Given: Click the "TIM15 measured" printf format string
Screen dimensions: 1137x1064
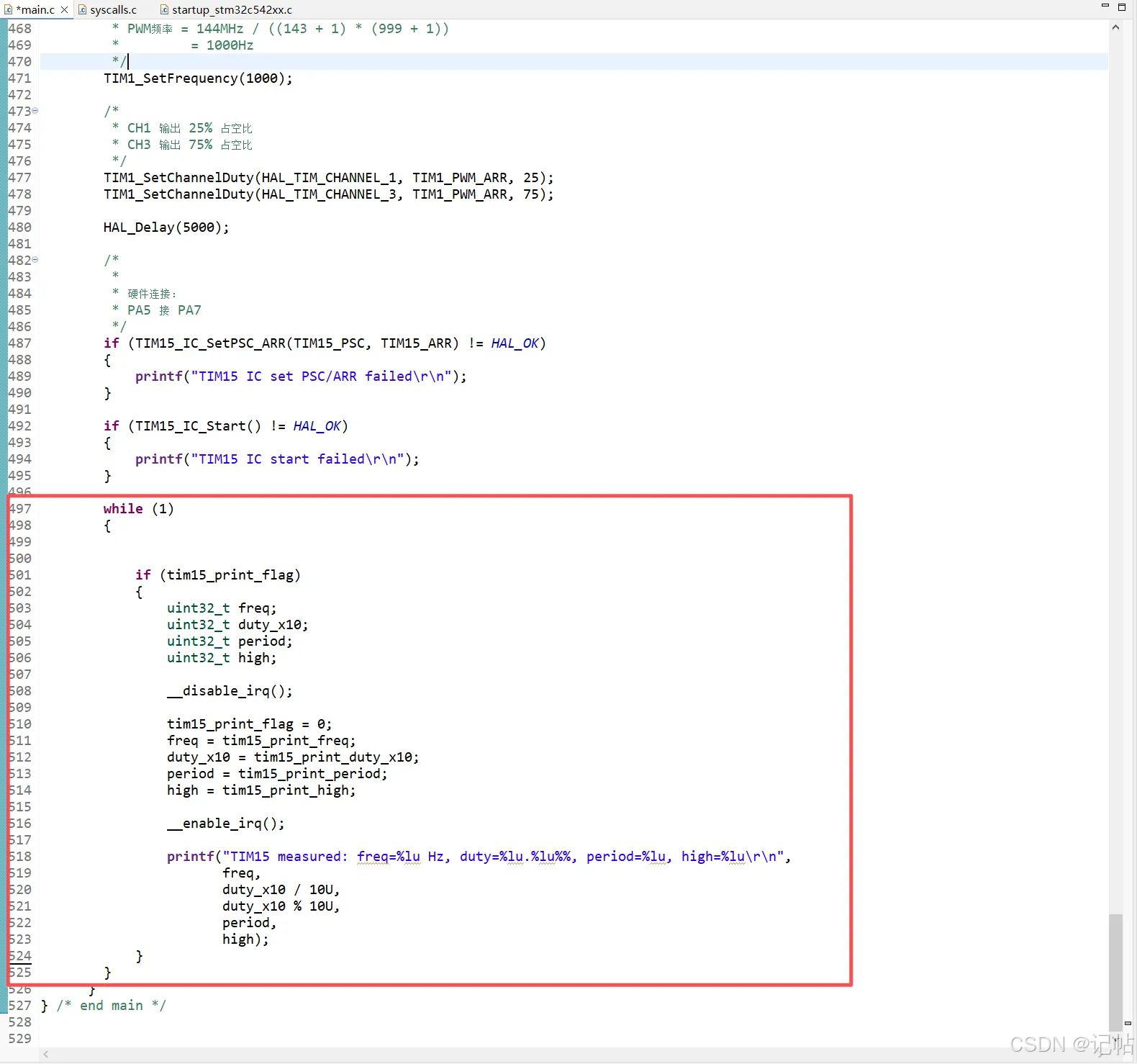Looking at the screenshot, I should click(x=503, y=857).
